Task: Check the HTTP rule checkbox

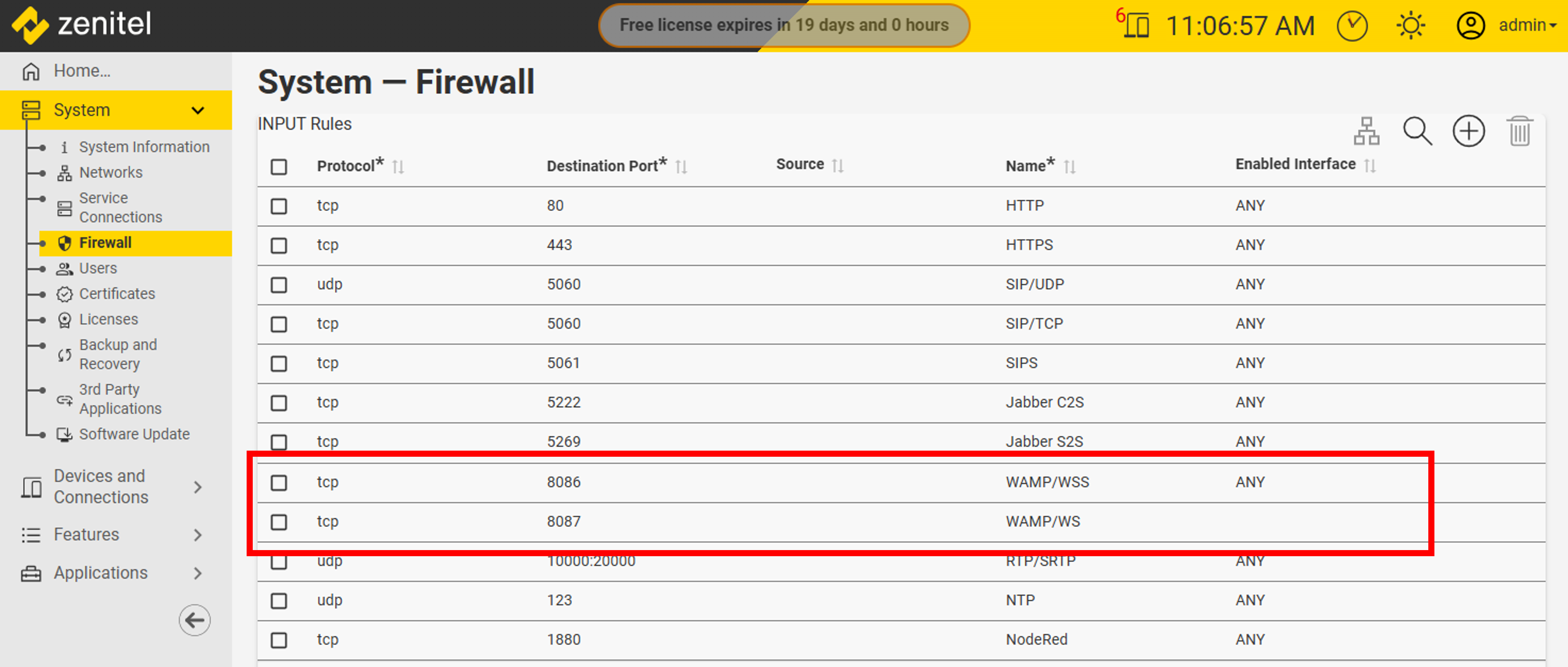Action: point(279,206)
